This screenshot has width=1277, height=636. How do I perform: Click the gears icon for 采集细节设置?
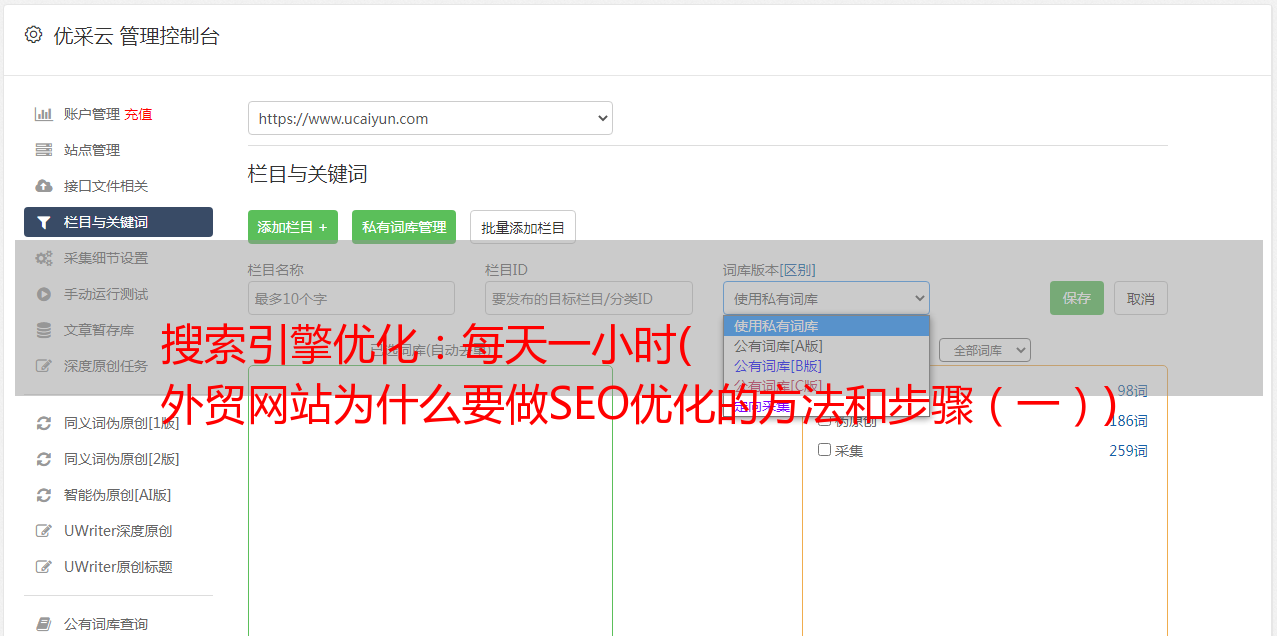(44, 258)
